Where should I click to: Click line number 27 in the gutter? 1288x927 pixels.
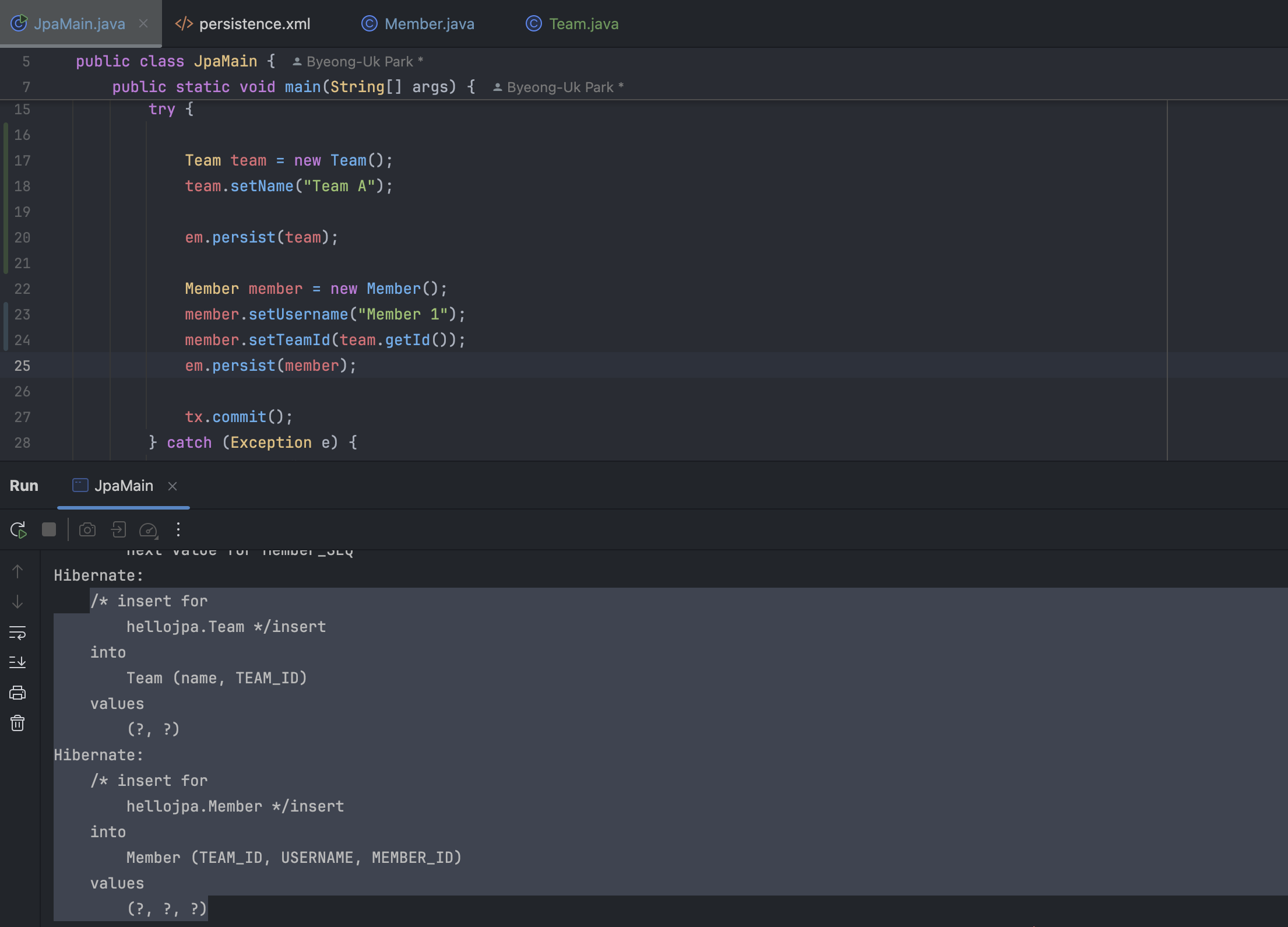(22, 417)
